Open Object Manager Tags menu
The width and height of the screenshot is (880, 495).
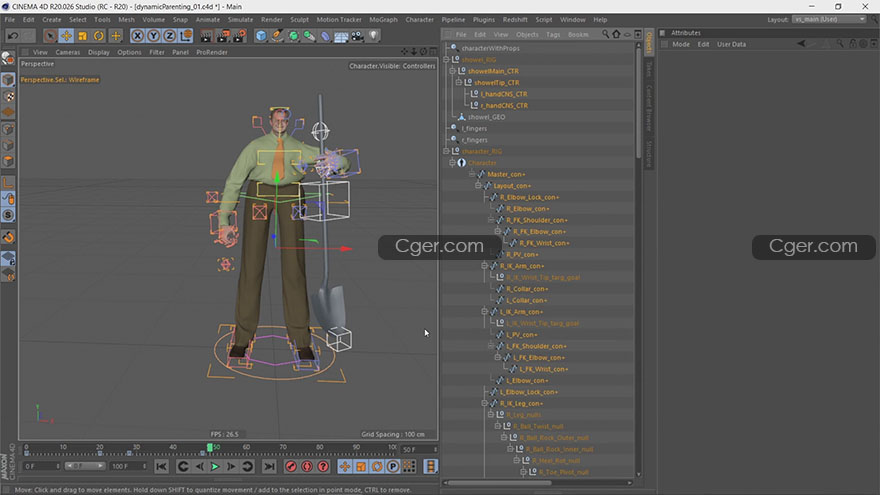553,35
